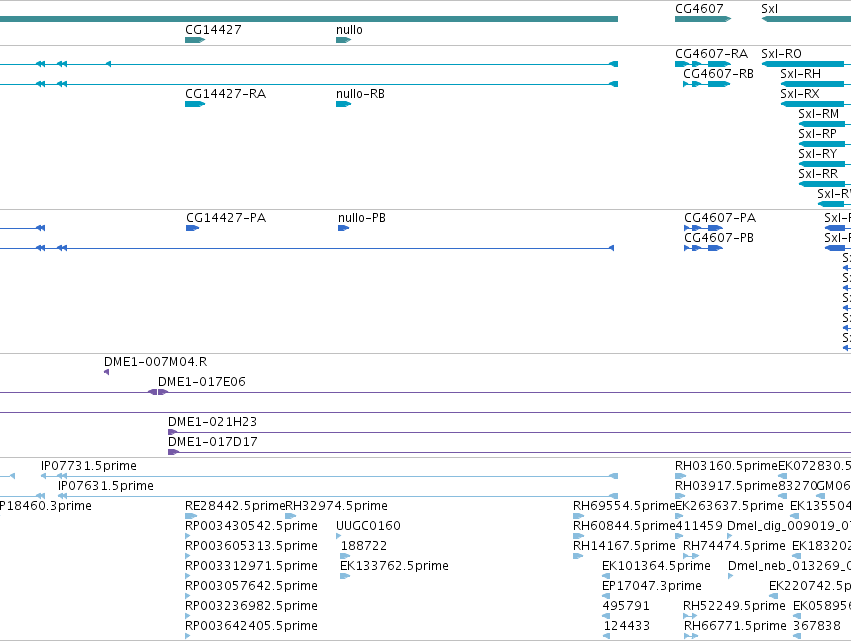Click EST label RE28442.5prime
This screenshot has height=641, width=851.
(235, 506)
